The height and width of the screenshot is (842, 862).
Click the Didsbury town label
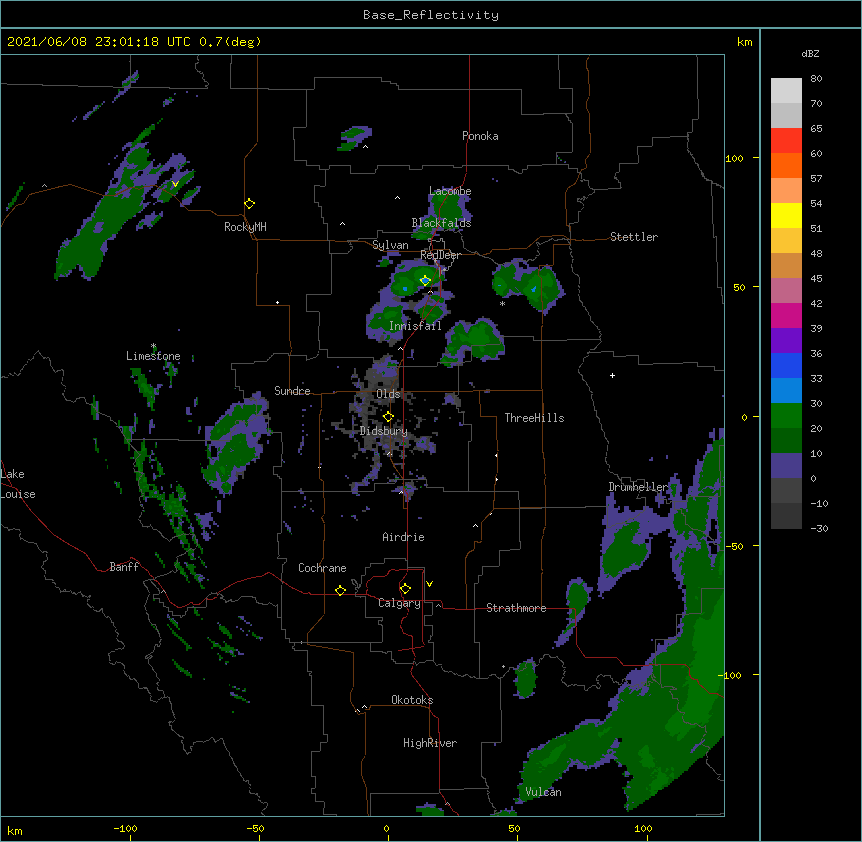384,431
